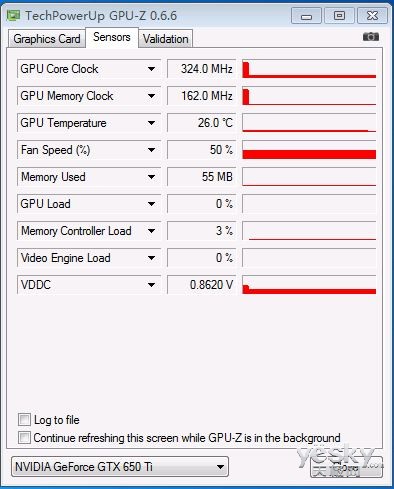
Task: Switch to the Graphics Card tab
Action: pyautogui.click(x=47, y=39)
